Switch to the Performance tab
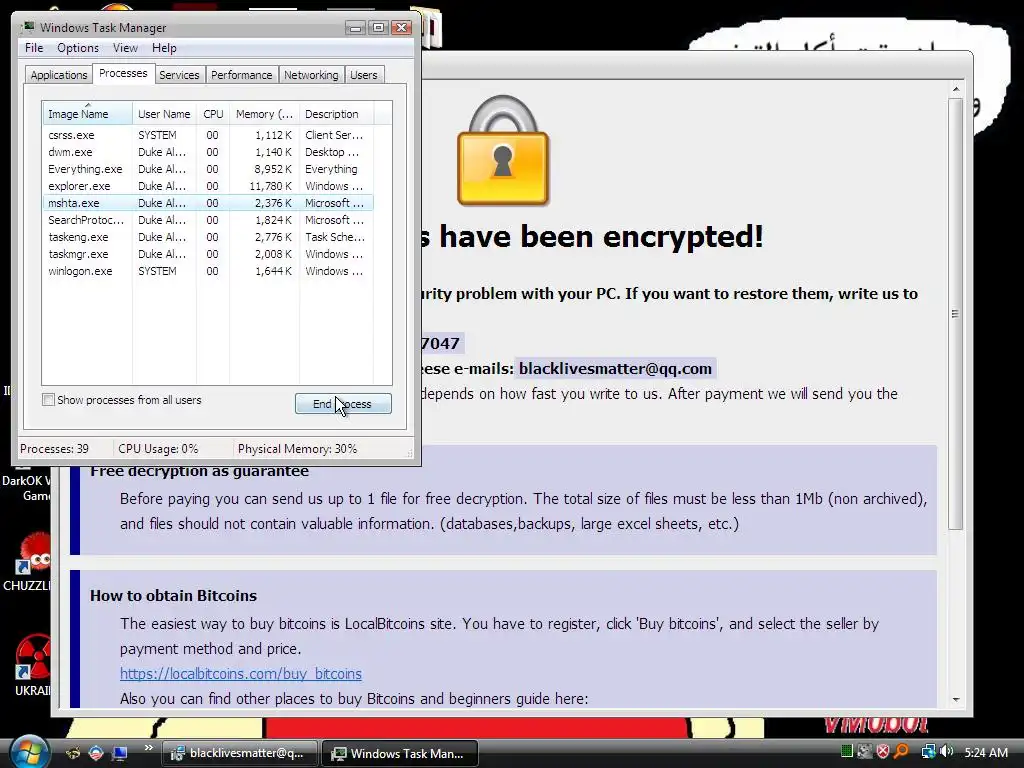1024x768 pixels. (242, 75)
